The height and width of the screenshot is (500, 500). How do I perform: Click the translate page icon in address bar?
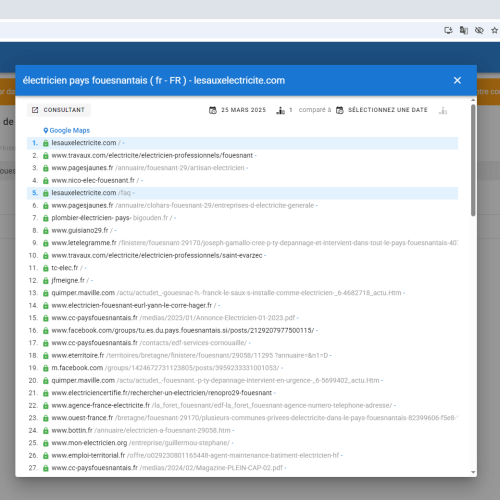(464, 30)
